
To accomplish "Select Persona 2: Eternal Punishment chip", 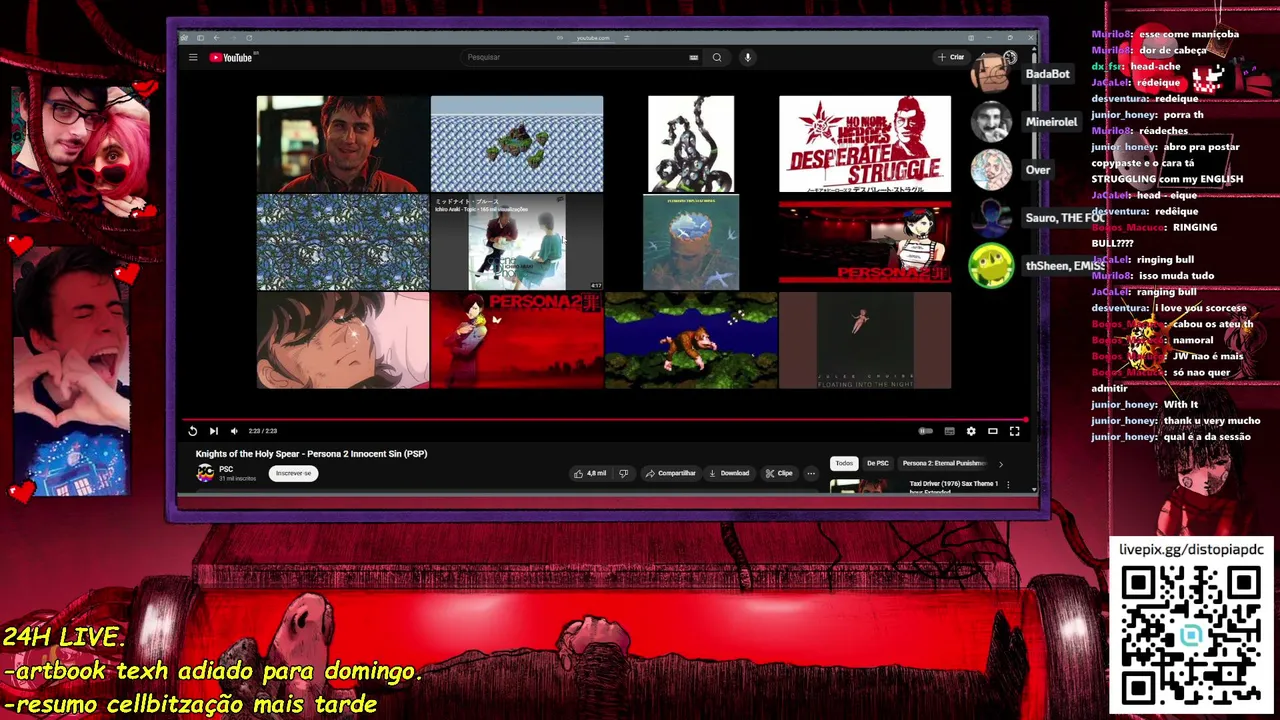I will point(944,463).
